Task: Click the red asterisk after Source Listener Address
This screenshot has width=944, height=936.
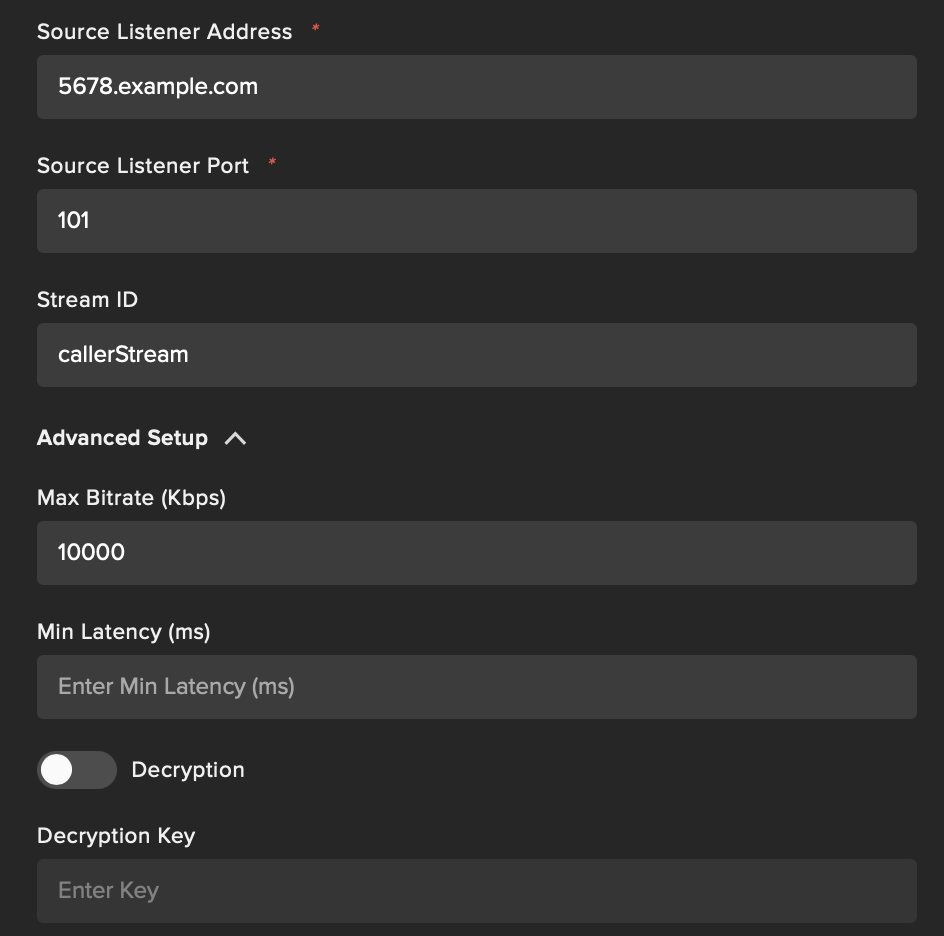Action: point(316,29)
